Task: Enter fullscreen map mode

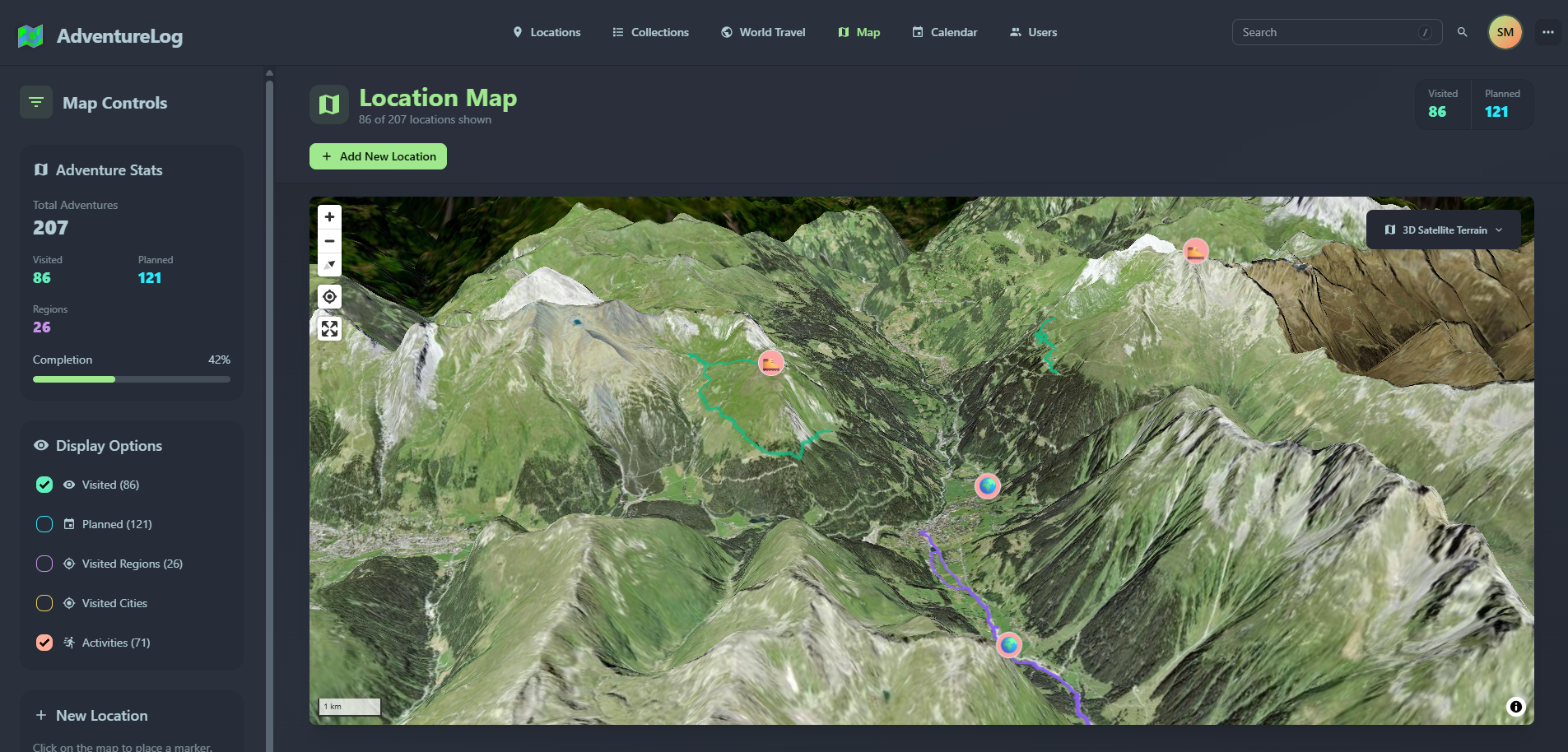Action: pyautogui.click(x=329, y=329)
